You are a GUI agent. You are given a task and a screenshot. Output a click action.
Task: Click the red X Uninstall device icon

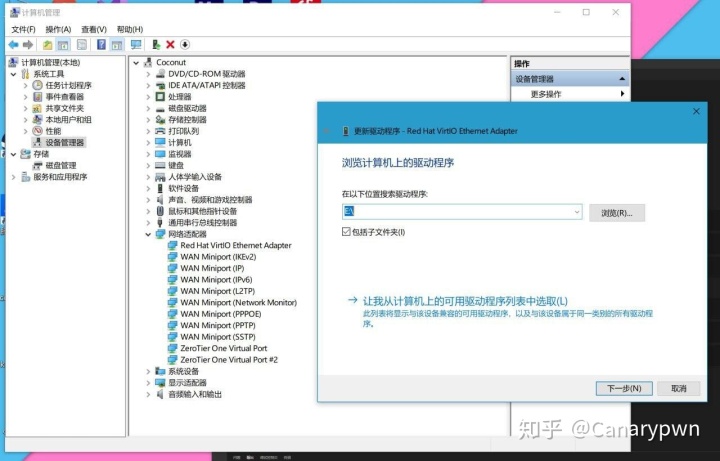tap(170, 45)
